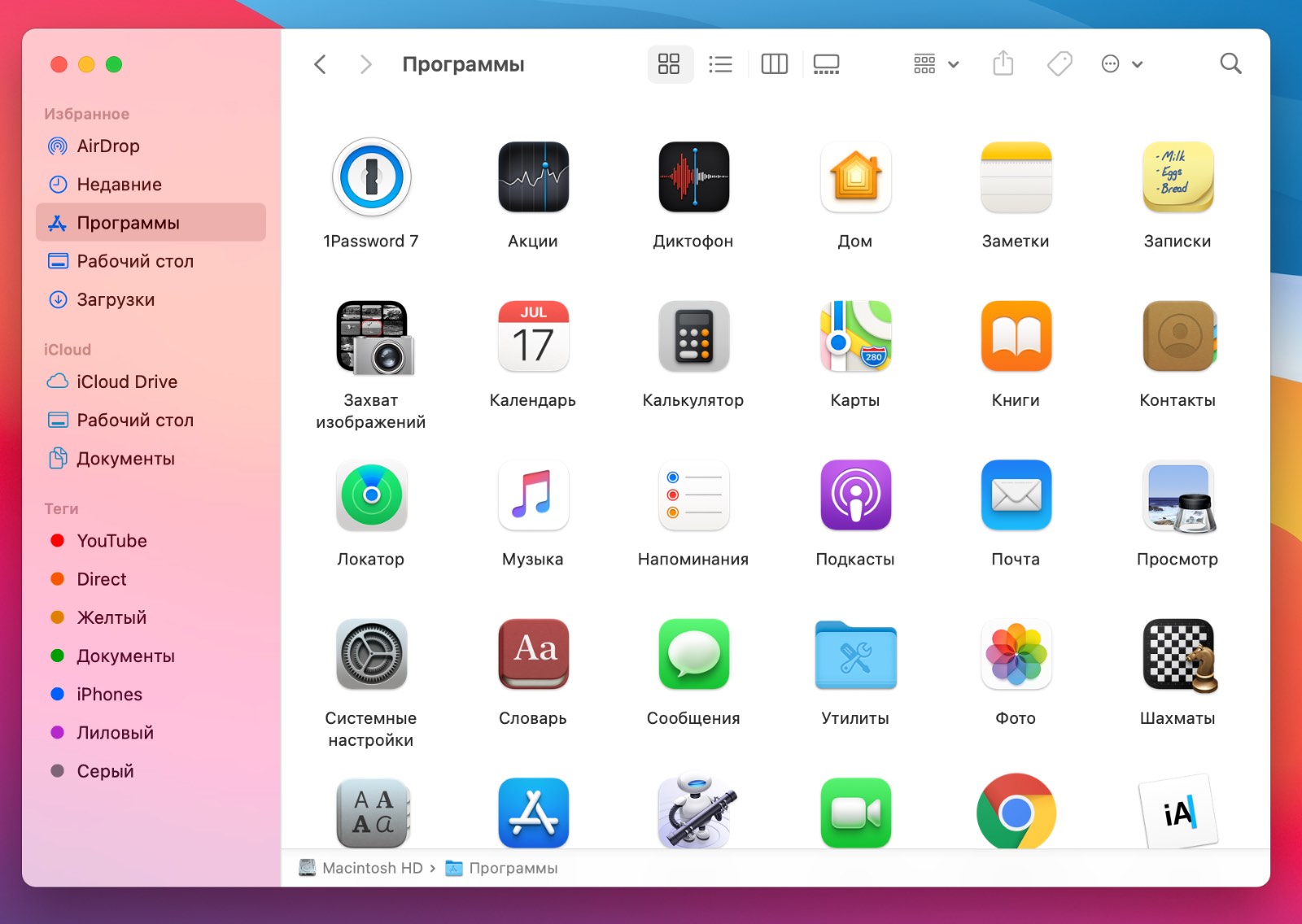The width and height of the screenshot is (1302, 924).
Task: Select the Словарь dictionary icon
Action: [x=533, y=655]
